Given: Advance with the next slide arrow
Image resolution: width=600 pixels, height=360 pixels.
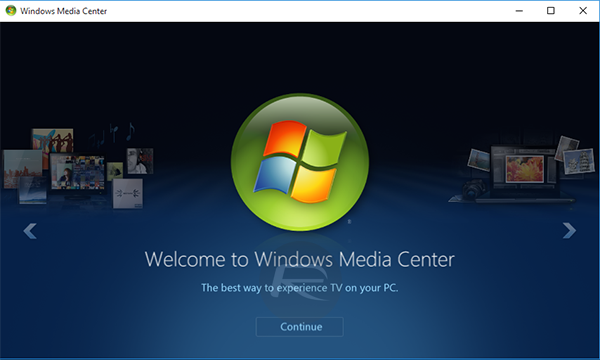Looking at the screenshot, I should coord(569,230).
